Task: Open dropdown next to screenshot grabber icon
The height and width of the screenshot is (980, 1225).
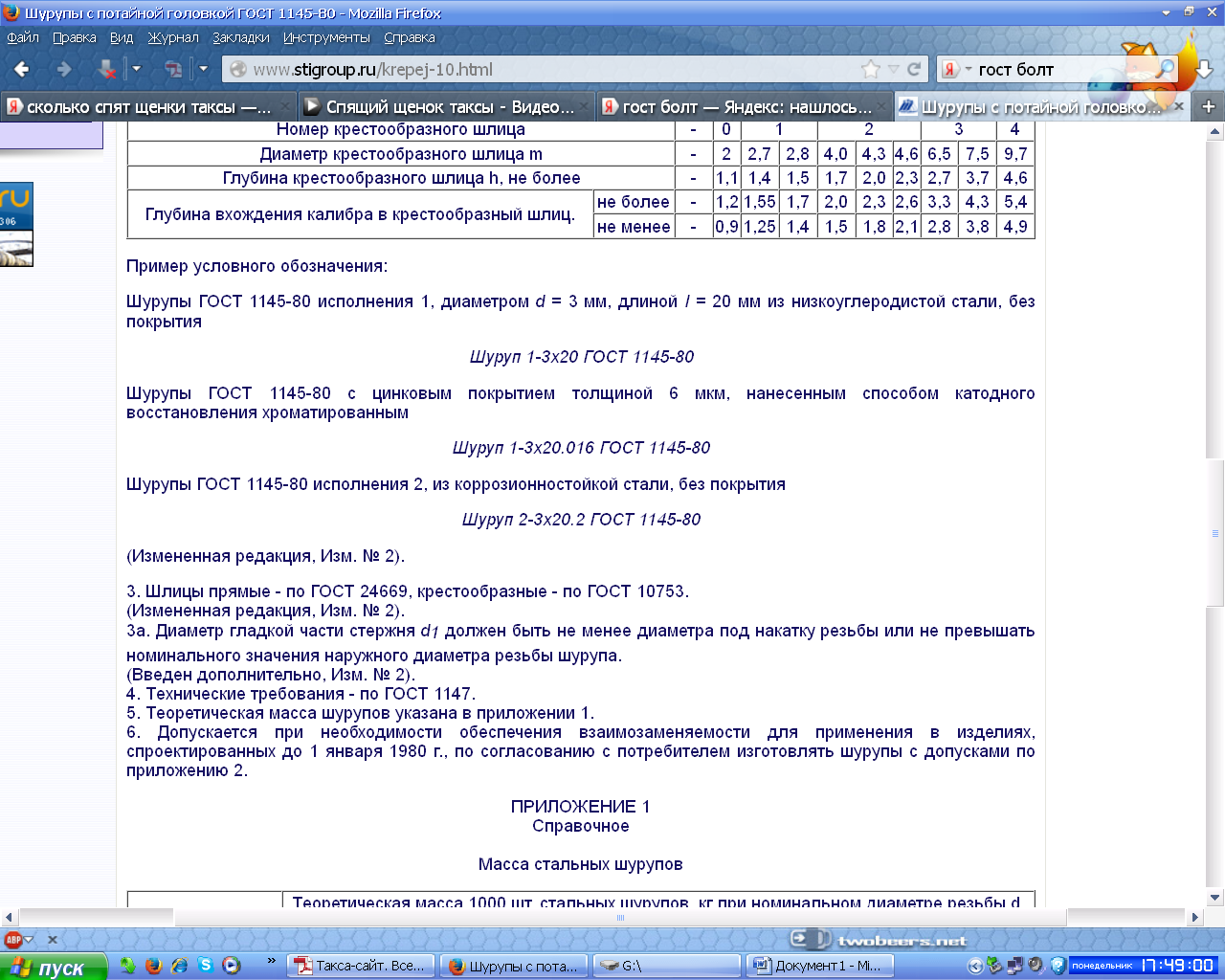Action: coord(203,69)
